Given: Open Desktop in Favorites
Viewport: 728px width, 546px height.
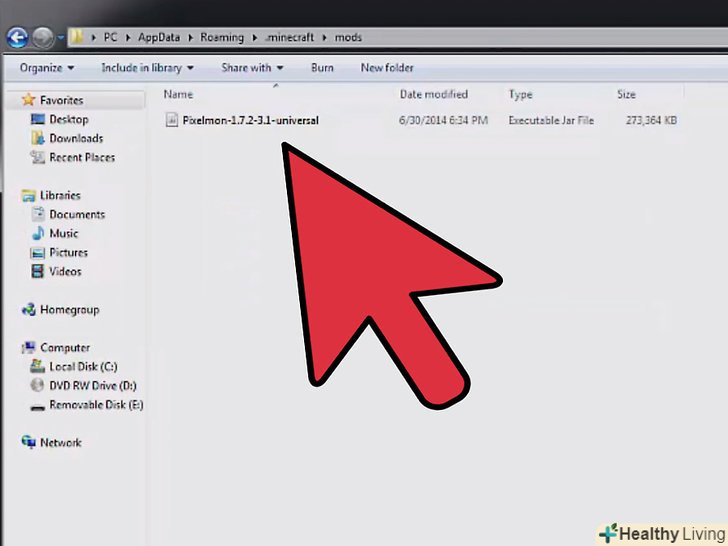Looking at the screenshot, I should (x=69, y=119).
